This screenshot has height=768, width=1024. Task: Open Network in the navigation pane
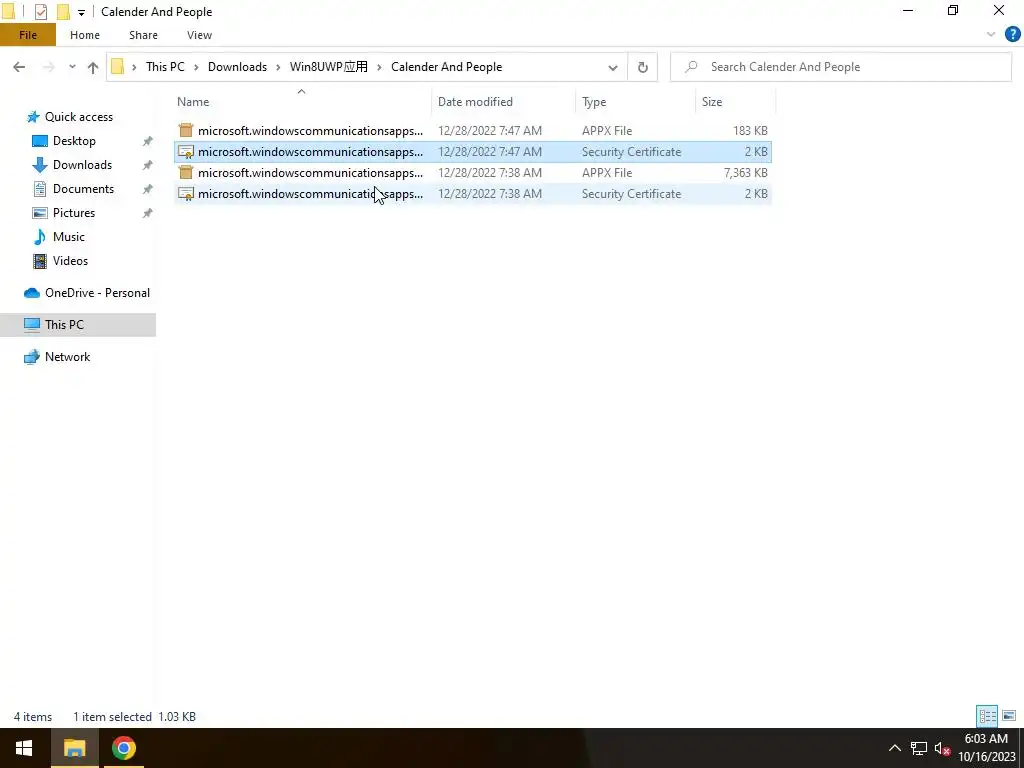tap(67, 357)
